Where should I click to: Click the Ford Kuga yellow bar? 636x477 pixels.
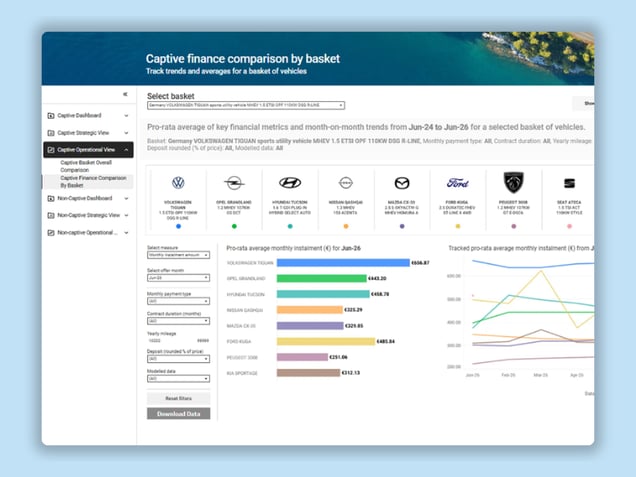click(x=326, y=342)
